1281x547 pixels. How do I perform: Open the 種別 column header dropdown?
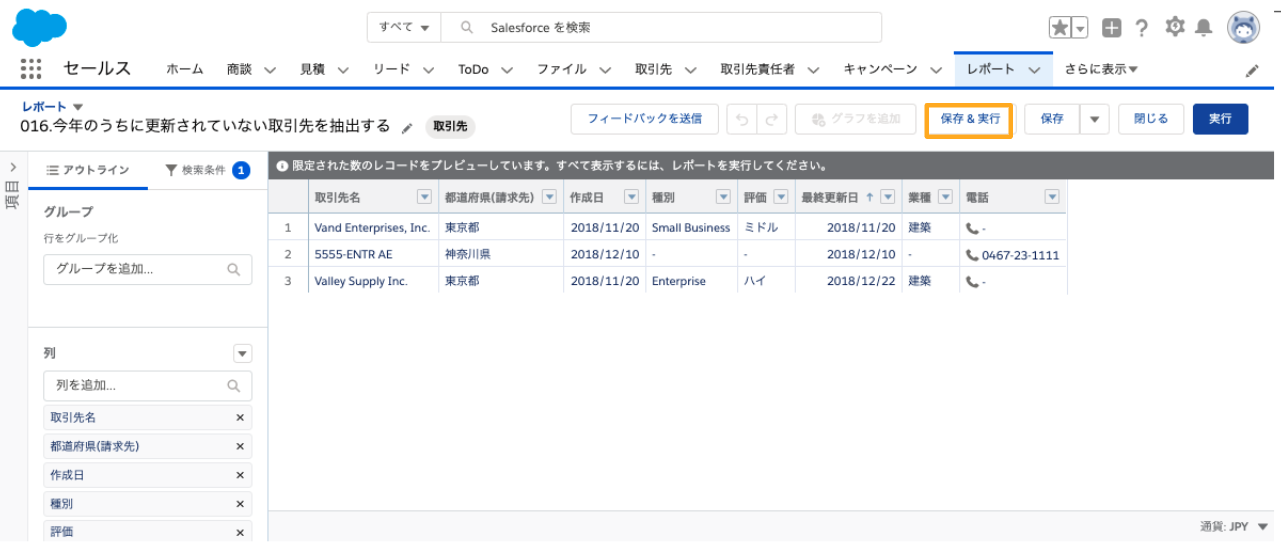pyautogui.click(x=723, y=198)
